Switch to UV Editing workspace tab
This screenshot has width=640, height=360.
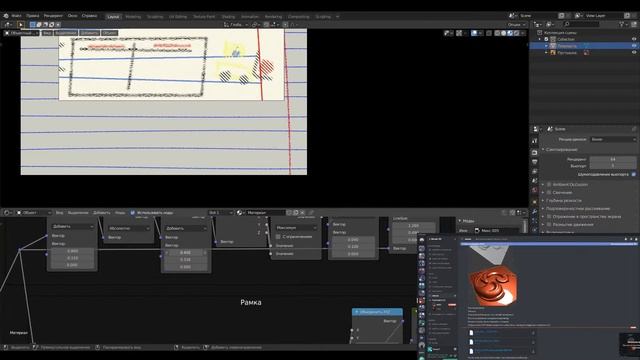coord(178,17)
